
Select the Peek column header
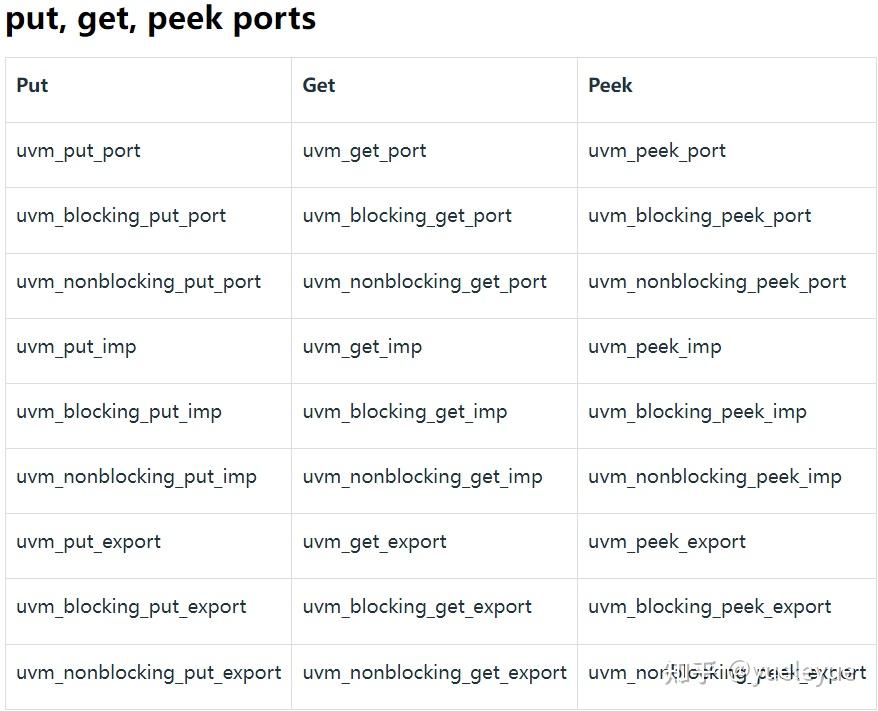click(610, 86)
